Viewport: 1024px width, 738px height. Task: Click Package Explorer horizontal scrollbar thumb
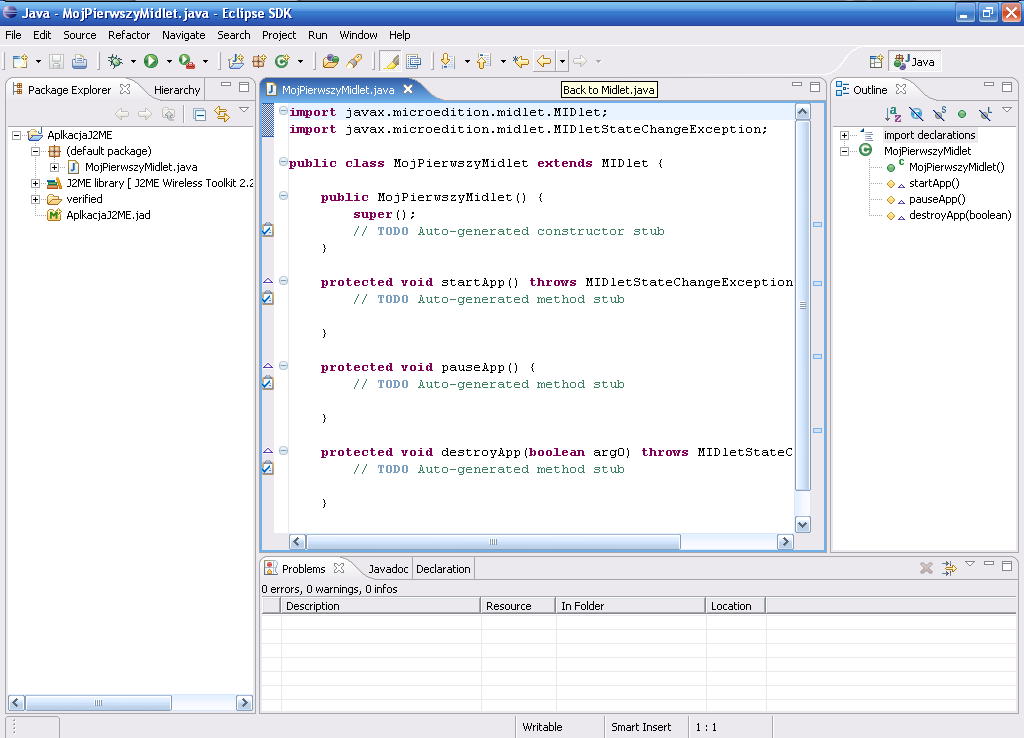pyautogui.click(x=98, y=703)
